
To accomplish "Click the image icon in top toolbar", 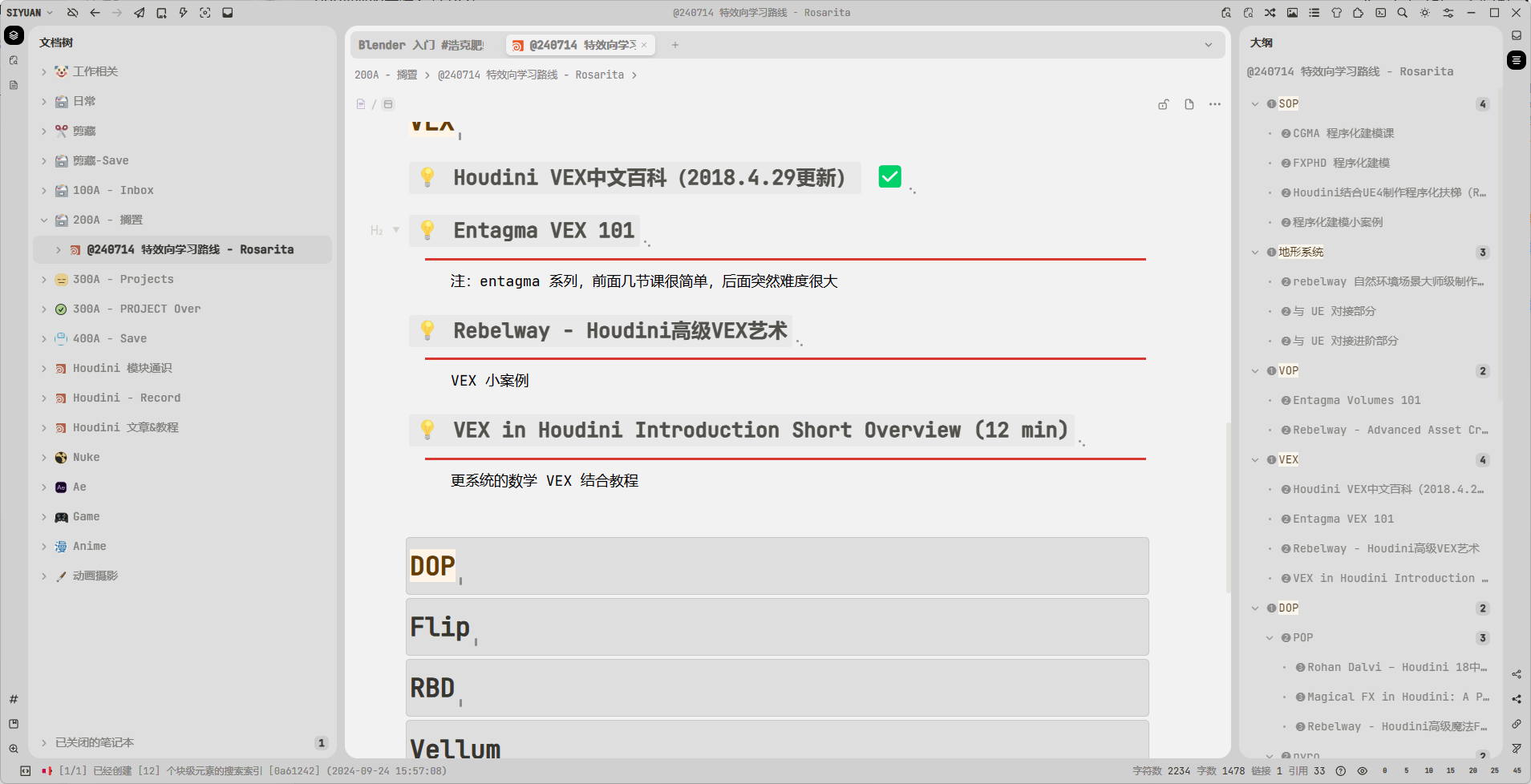I will [1292, 13].
